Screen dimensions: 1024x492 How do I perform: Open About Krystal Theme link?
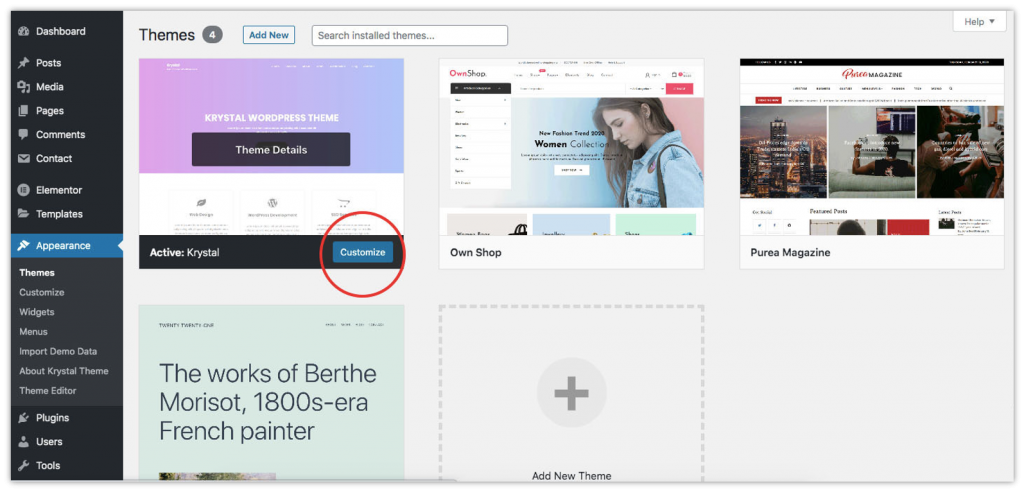(x=64, y=370)
